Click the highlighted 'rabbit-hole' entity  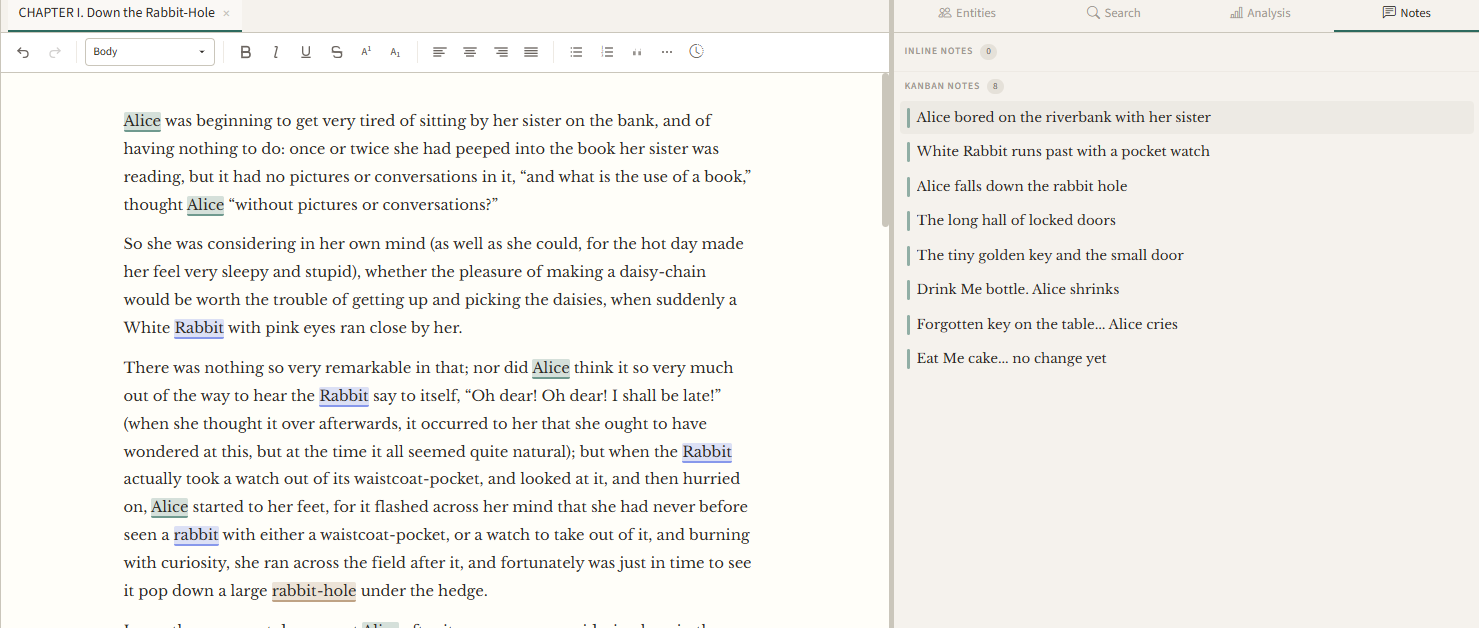click(314, 591)
